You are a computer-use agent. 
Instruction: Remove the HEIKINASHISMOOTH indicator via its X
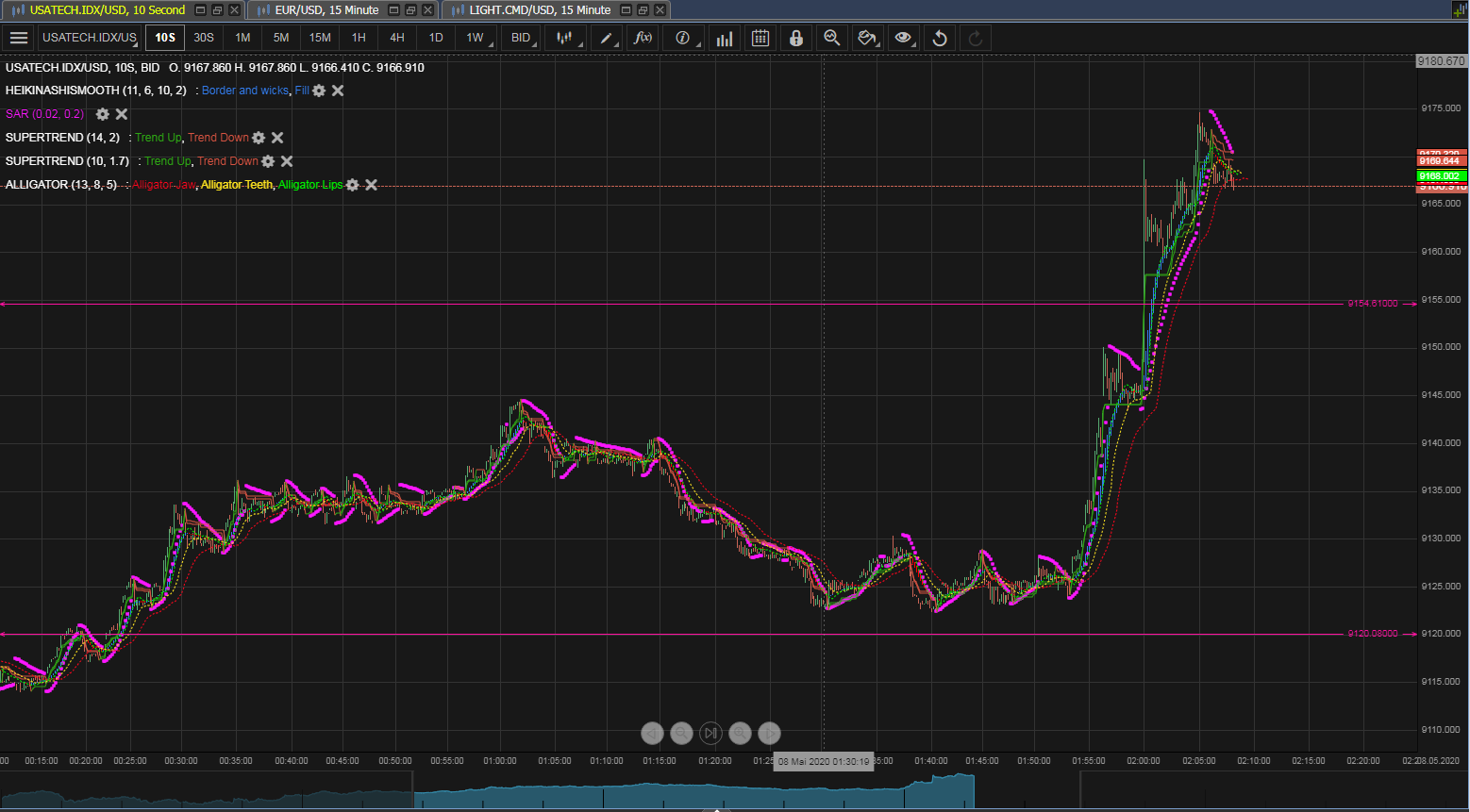[338, 90]
